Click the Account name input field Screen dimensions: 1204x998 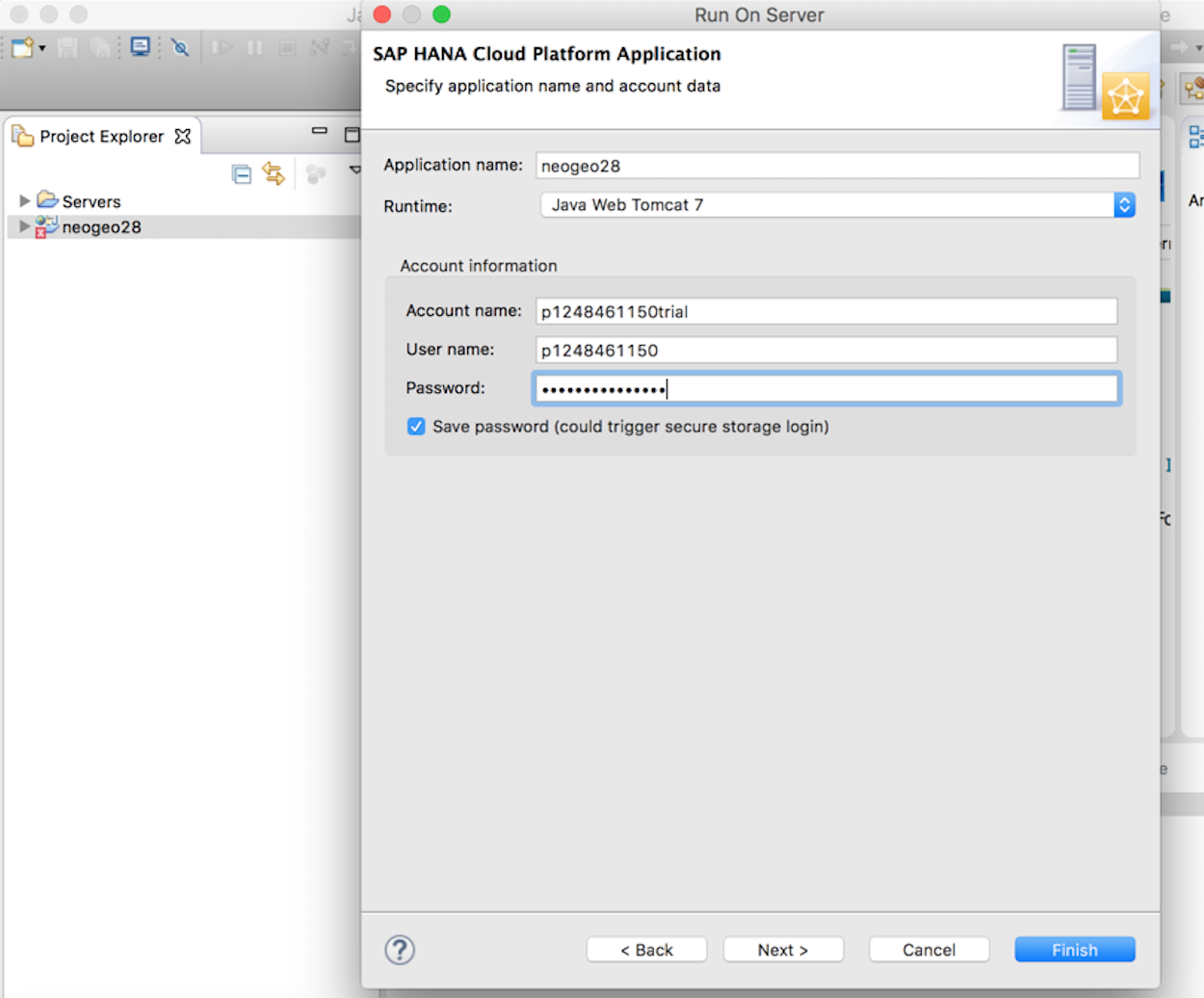tap(826, 311)
